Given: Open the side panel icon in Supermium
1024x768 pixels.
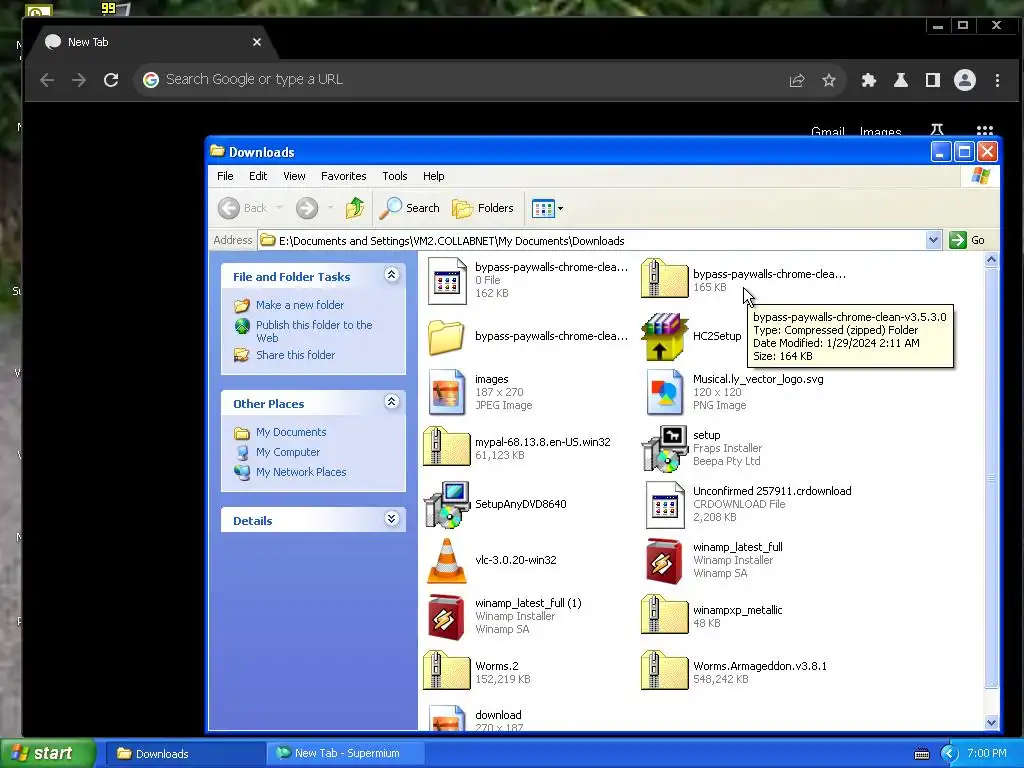Looking at the screenshot, I should (933, 80).
